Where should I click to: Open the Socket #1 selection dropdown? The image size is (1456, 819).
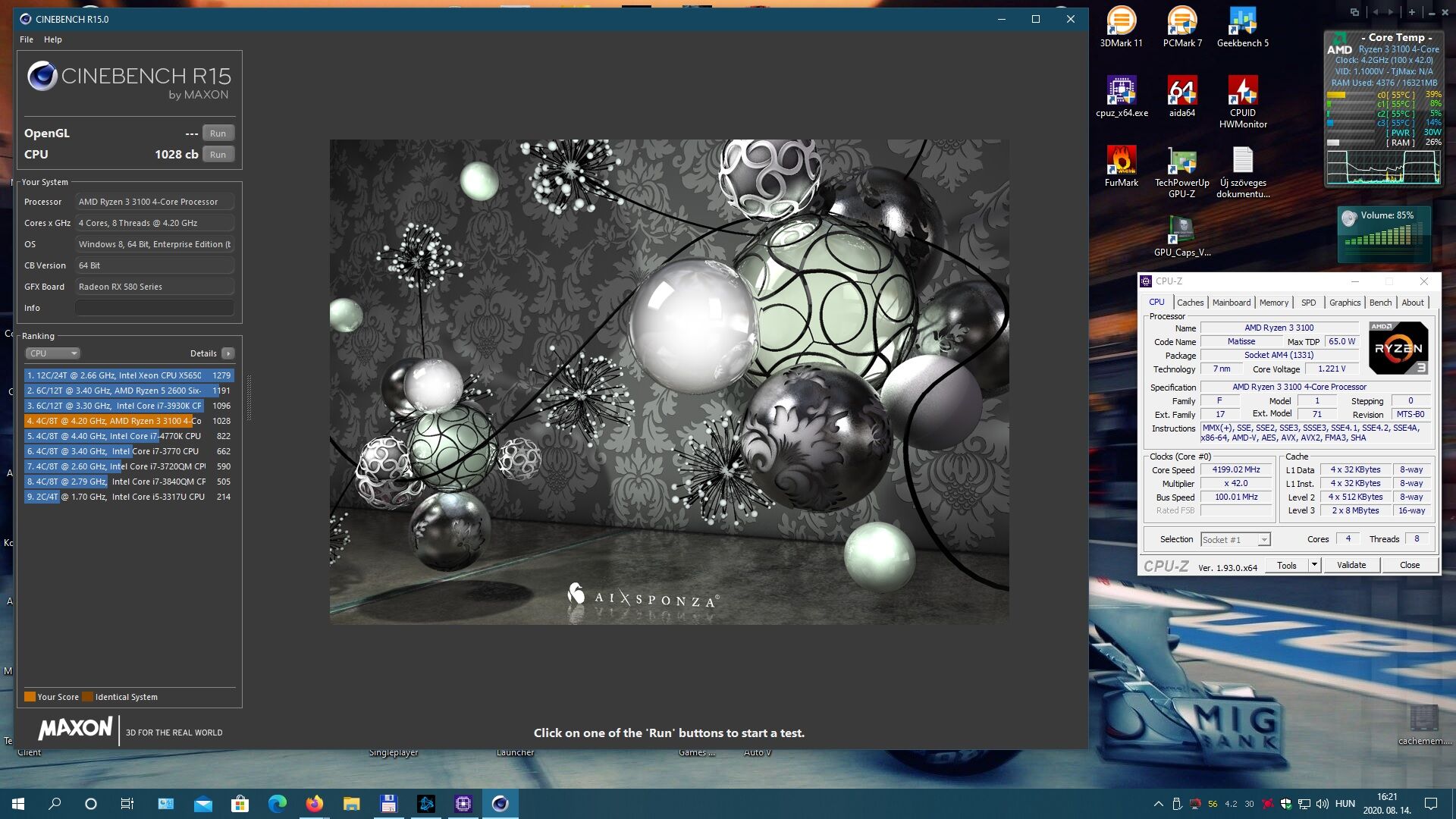point(1235,540)
